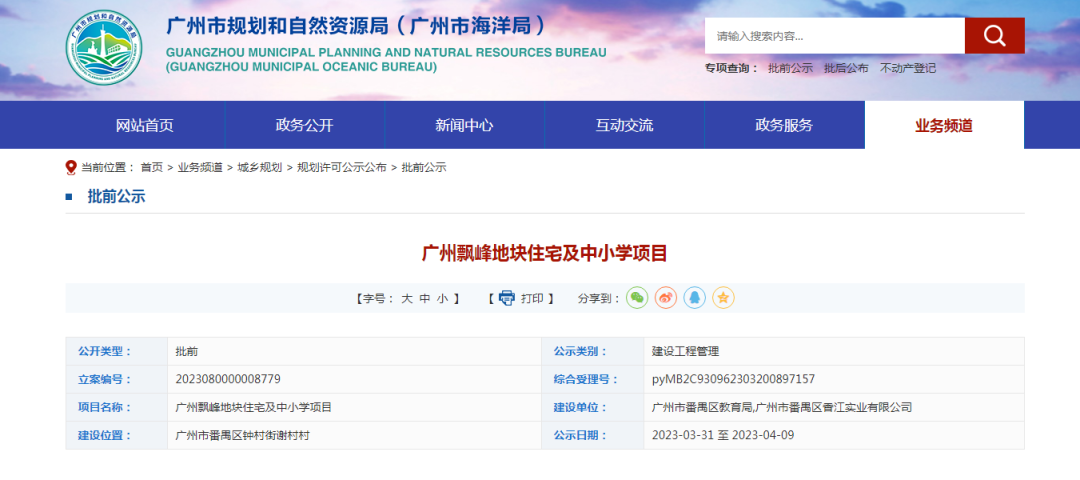Click the 打印 print link
The image size is (1080, 480).
tap(532, 298)
